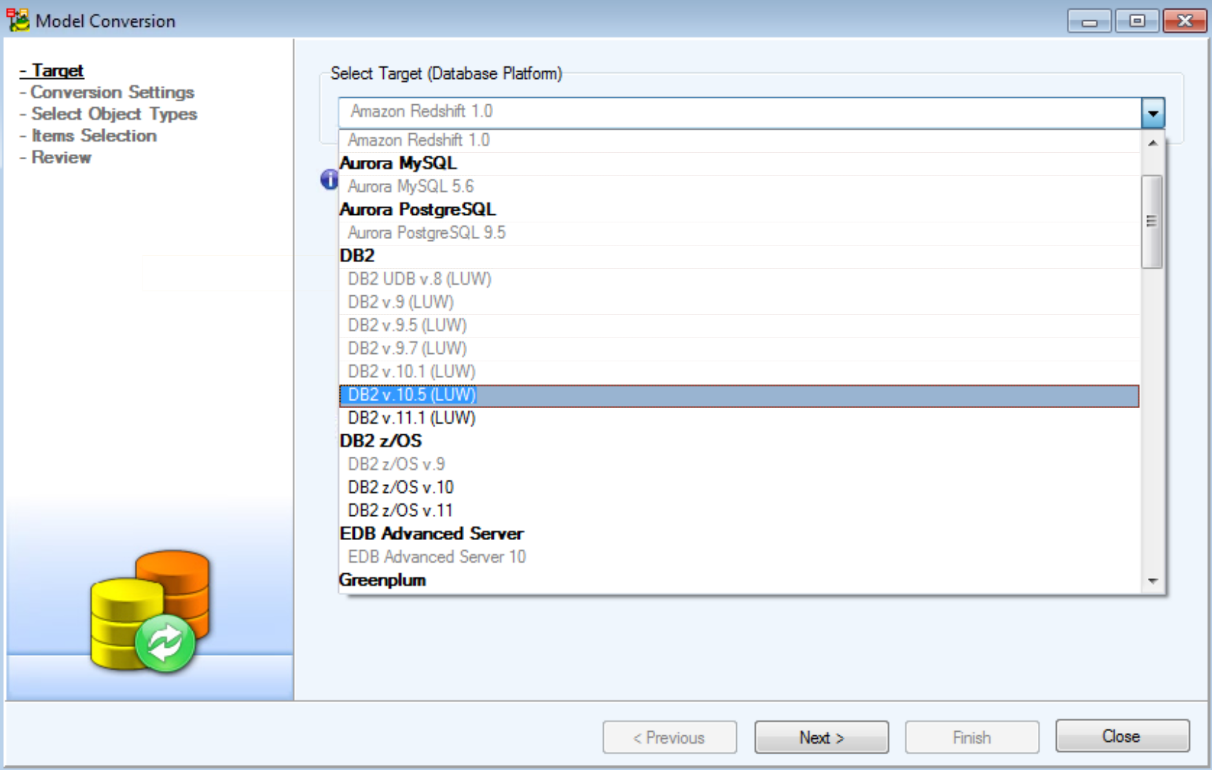Select DB2 z/OS v.9

click(740, 464)
